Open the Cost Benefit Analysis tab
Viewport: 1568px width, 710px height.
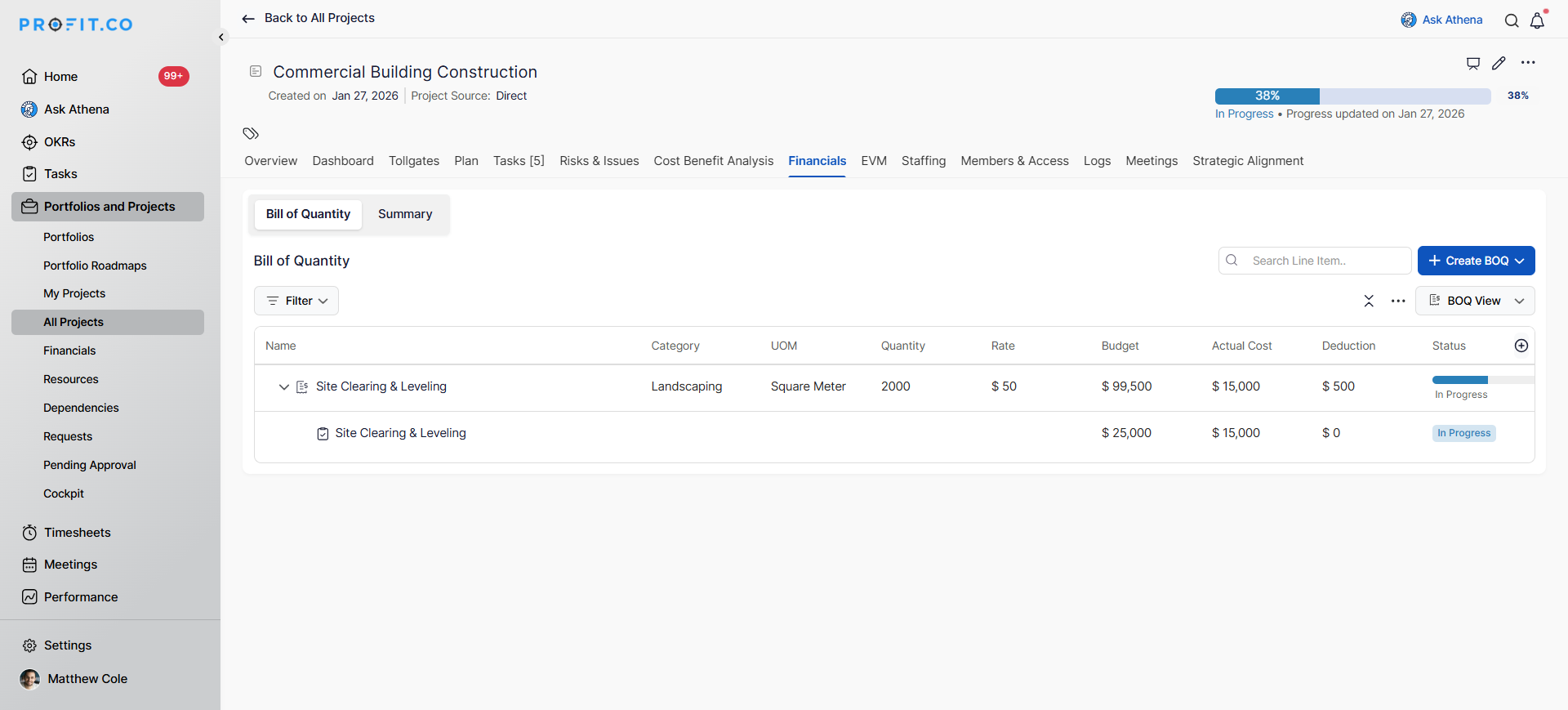(713, 161)
